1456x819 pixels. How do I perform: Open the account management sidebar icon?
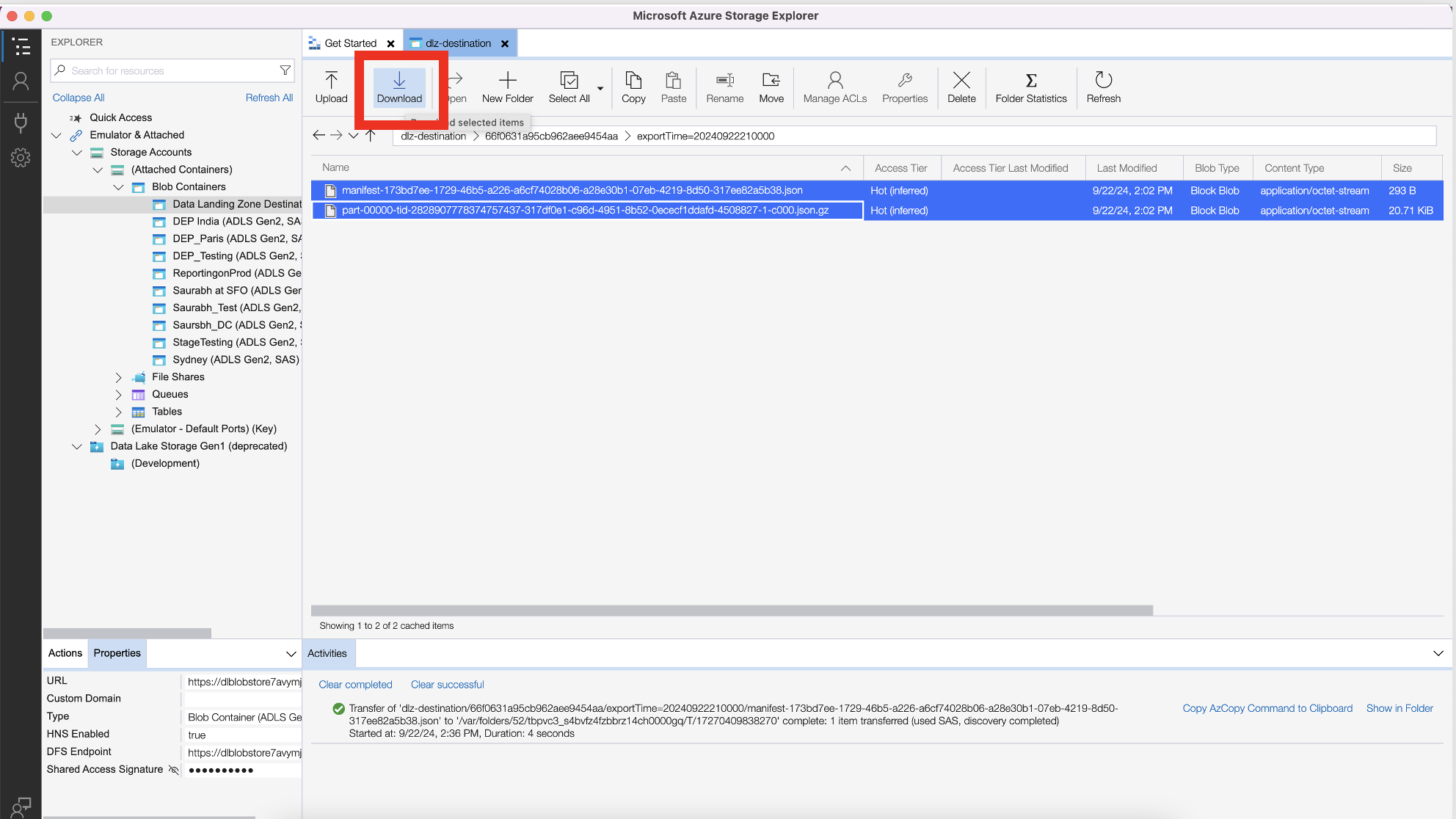[x=21, y=81]
